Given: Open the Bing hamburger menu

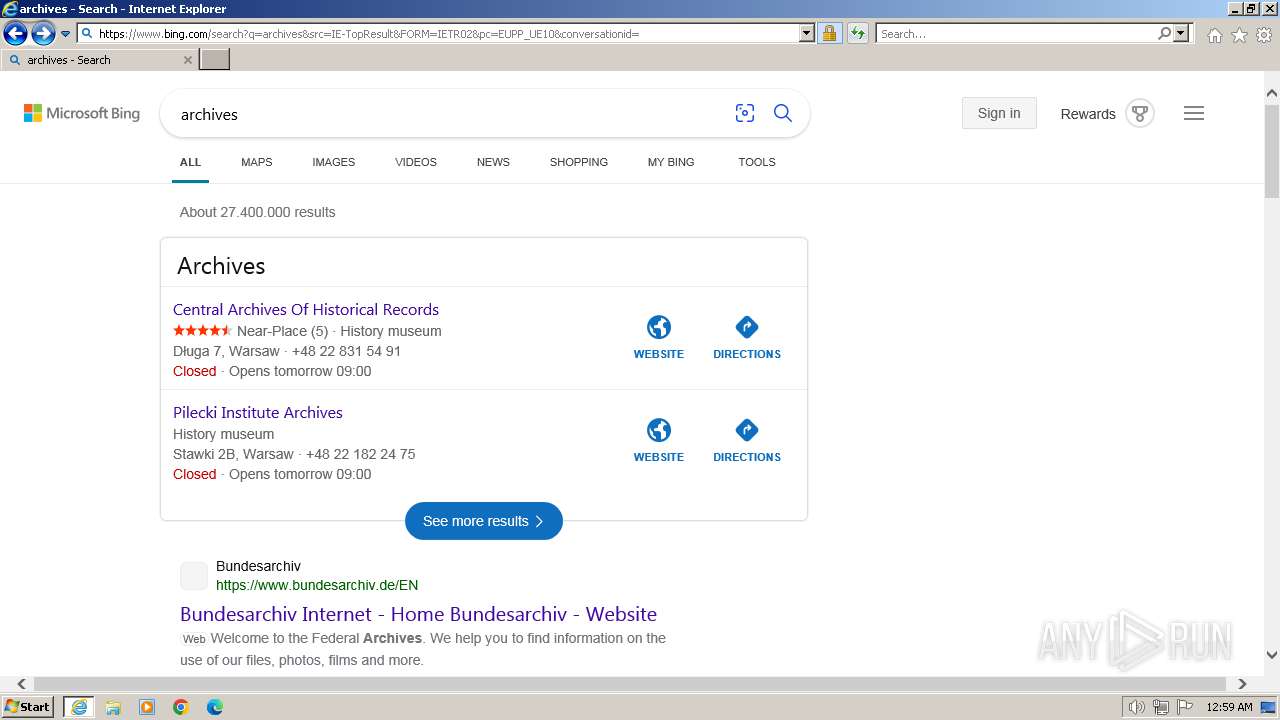Looking at the screenshot, I should click(x=1194, y=113).
